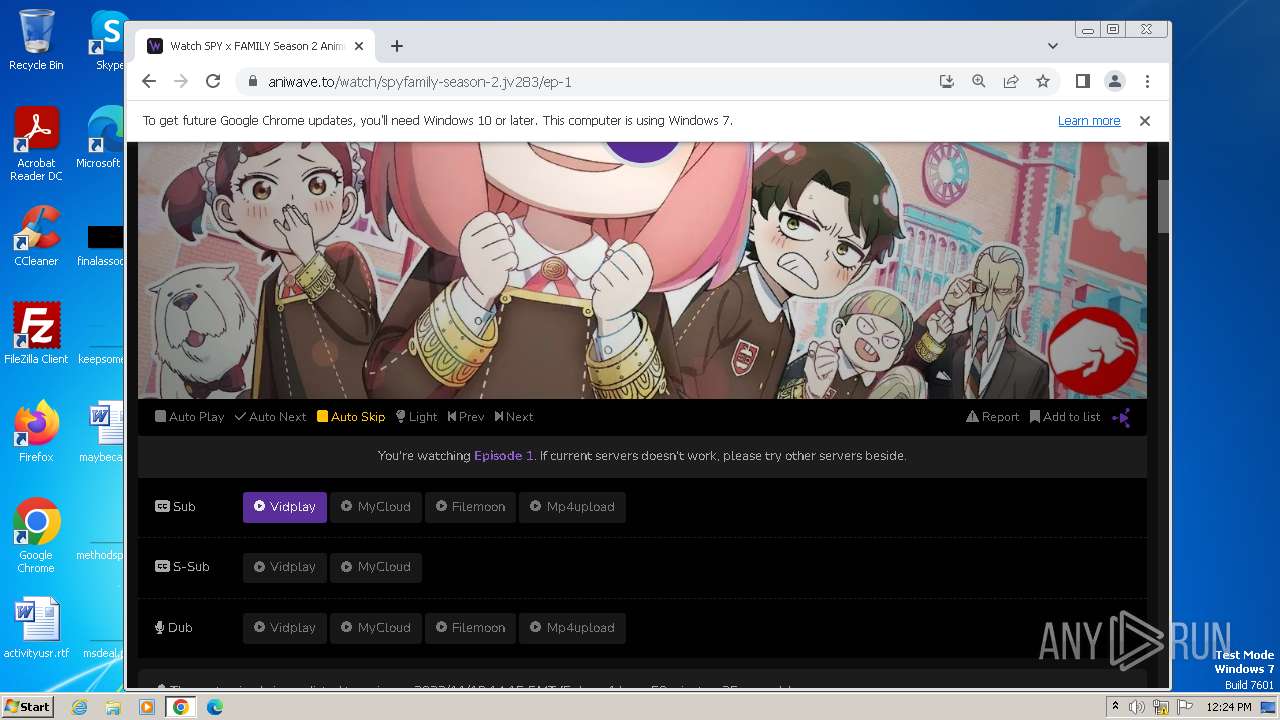The image size is (1280, 720).
Task: Select the S-Sub Vidplay server
Action: [285, 567]
